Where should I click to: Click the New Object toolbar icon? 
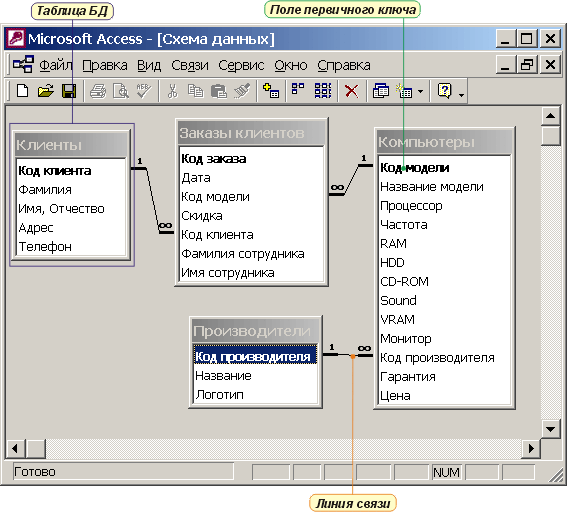(404, 91)
